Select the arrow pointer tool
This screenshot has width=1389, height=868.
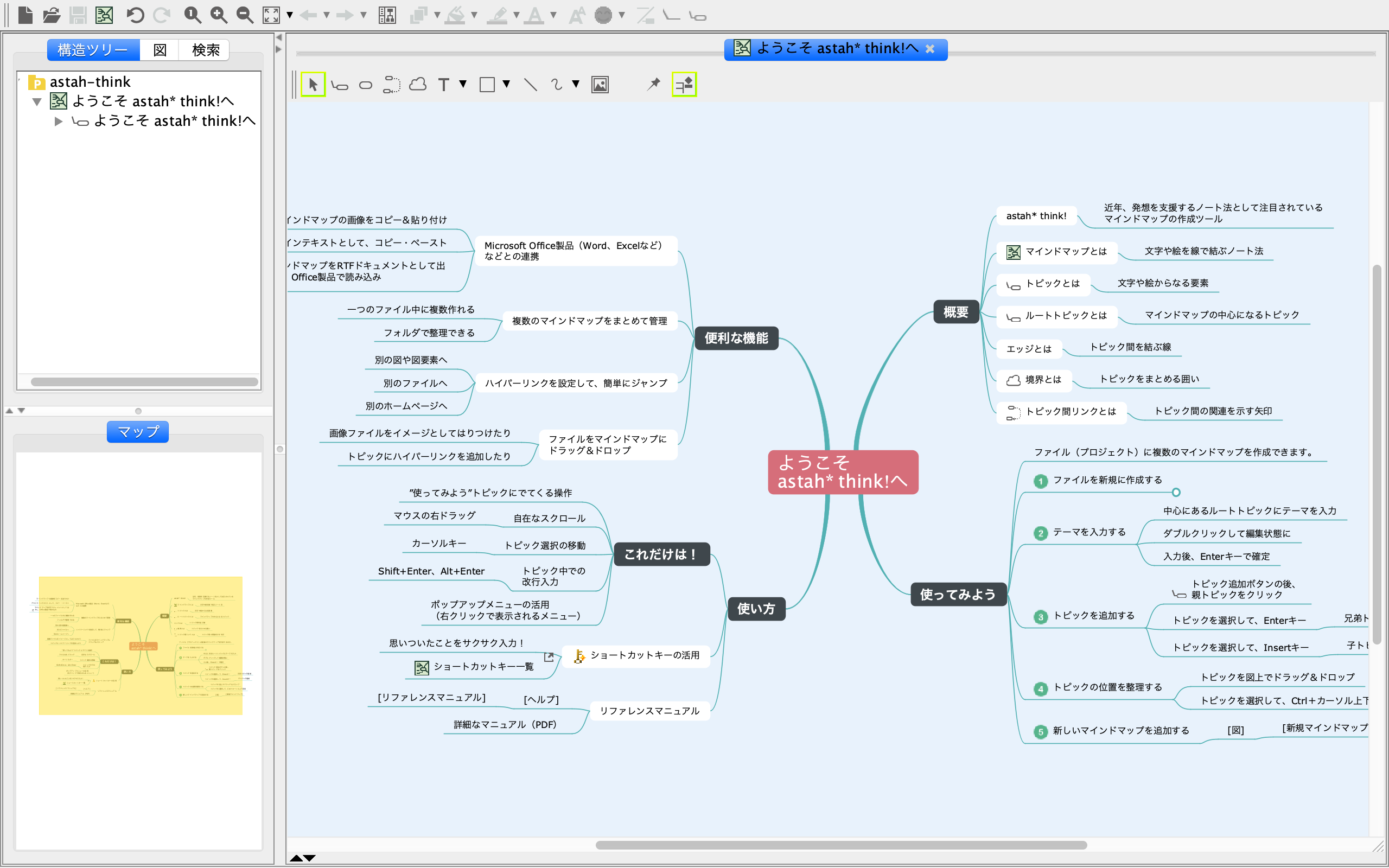click(x=313, y=85)
